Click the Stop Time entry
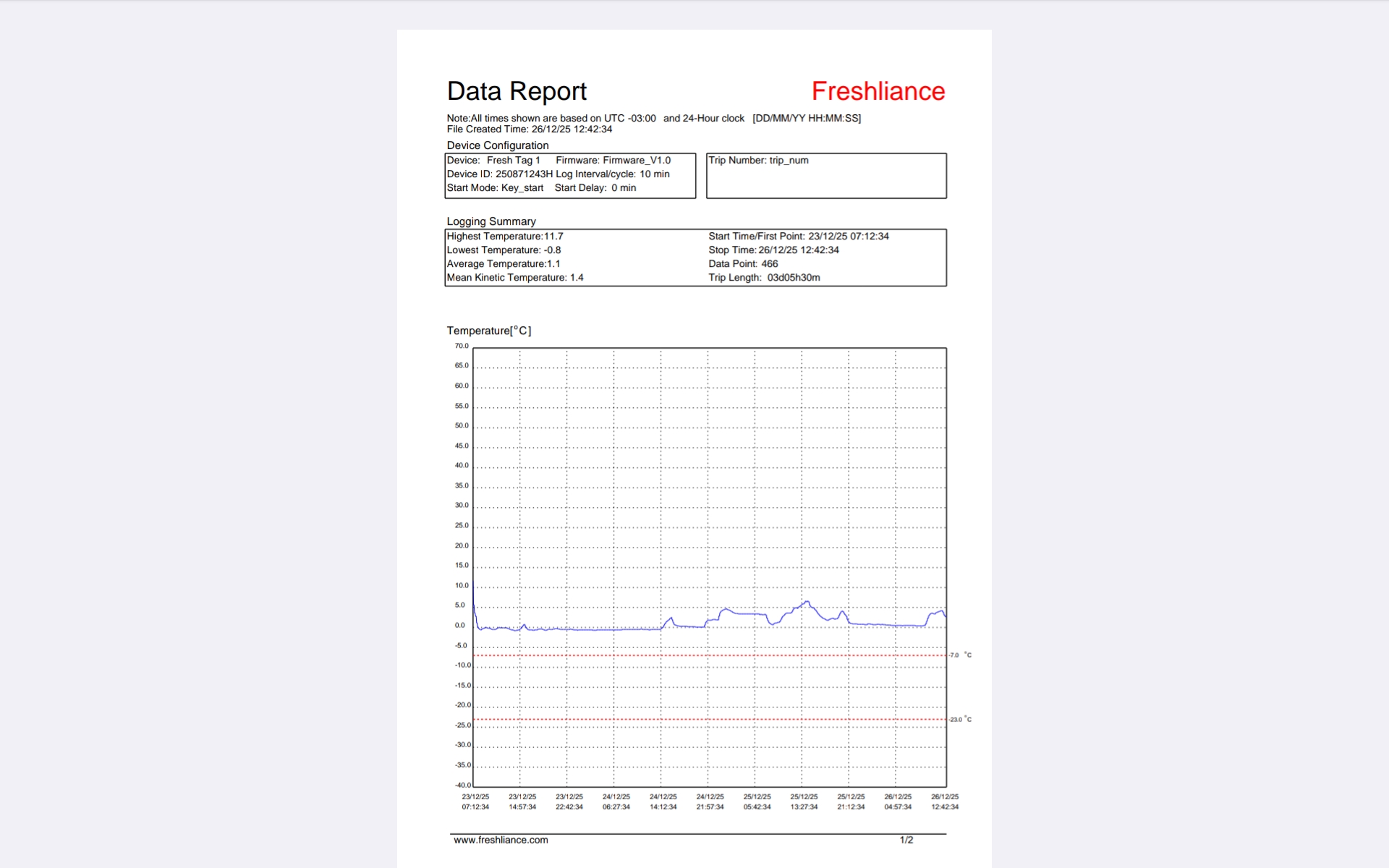 (x=773, y=250)
